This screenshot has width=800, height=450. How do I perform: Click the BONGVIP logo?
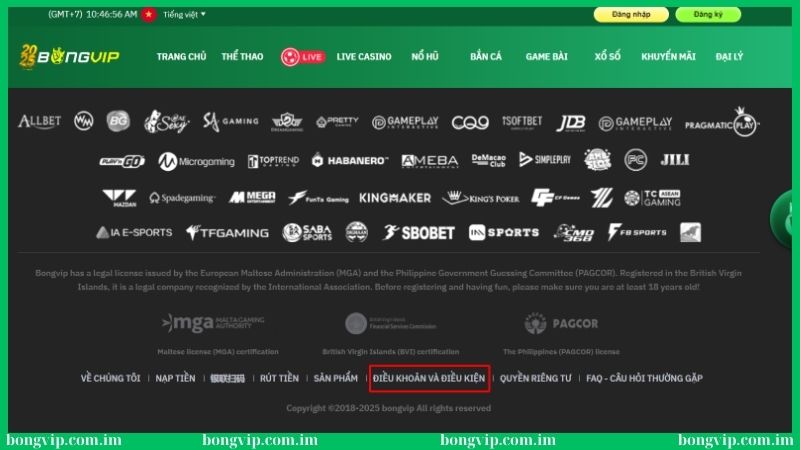(x=68, y=56)
